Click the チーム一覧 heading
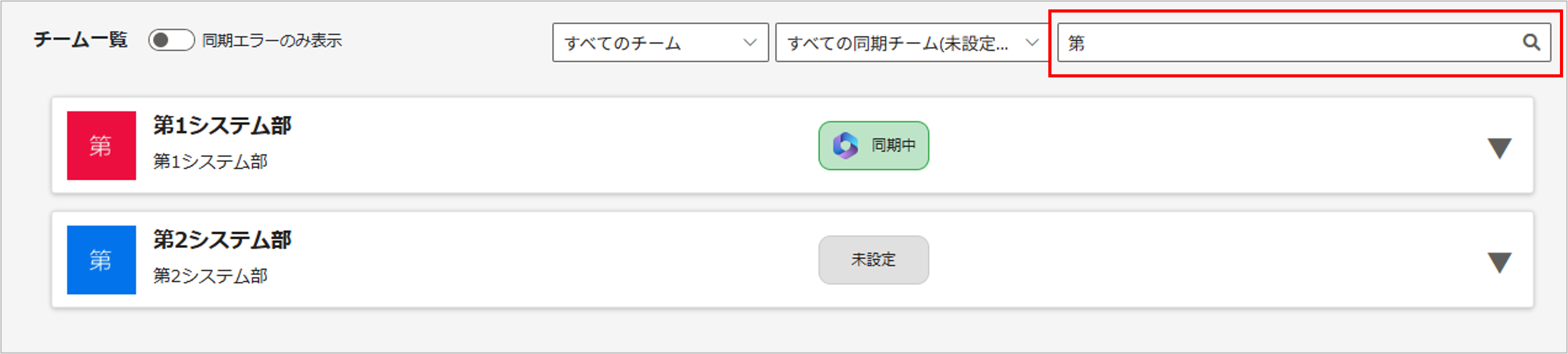This screenshot has width=1568, height=354. 80,40
